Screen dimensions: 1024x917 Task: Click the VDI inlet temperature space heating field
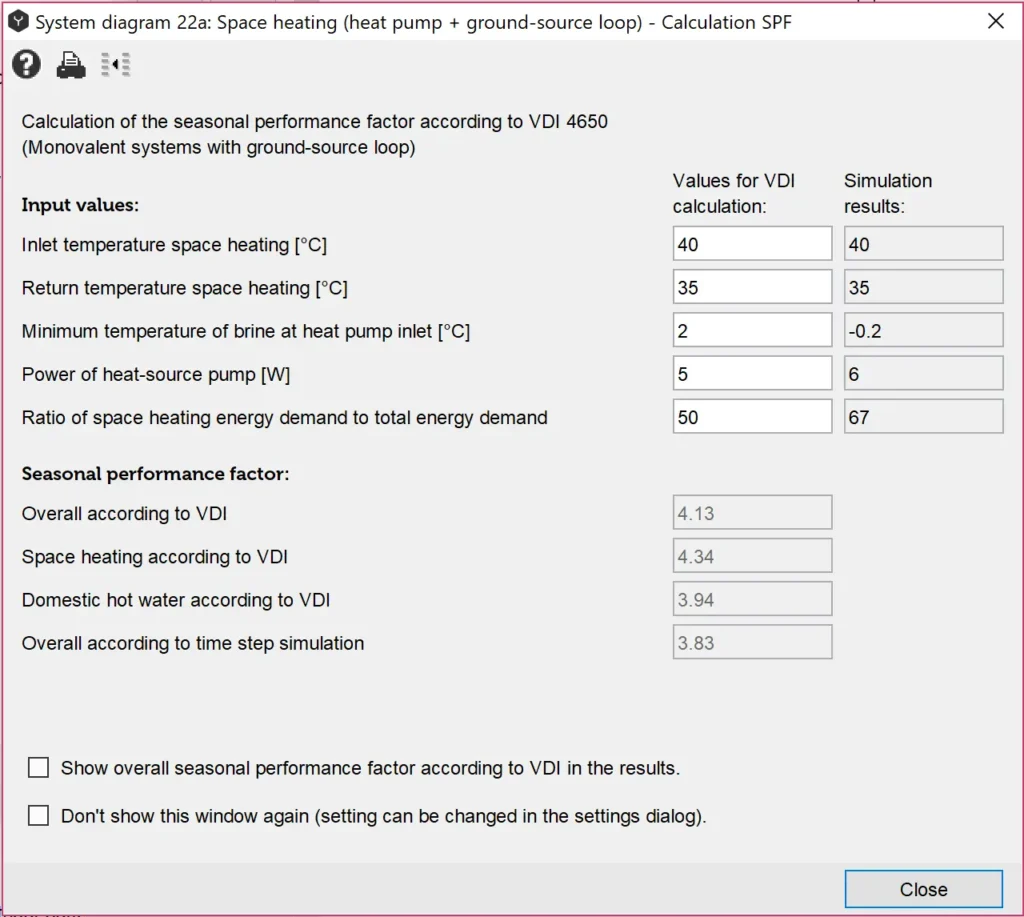[x=752, y=244]
